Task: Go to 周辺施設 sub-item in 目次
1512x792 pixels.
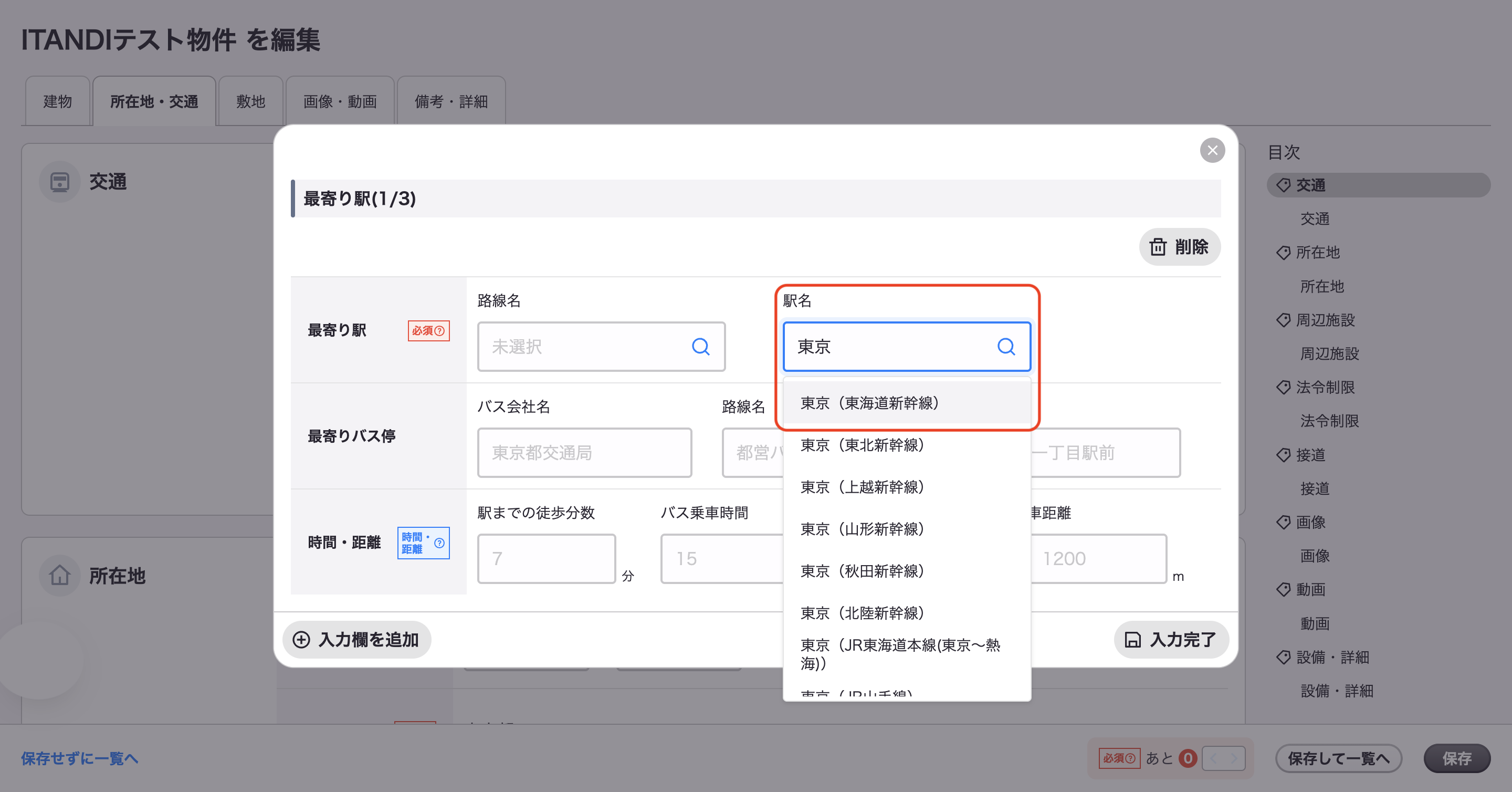Action: [x=1329, y=353]
